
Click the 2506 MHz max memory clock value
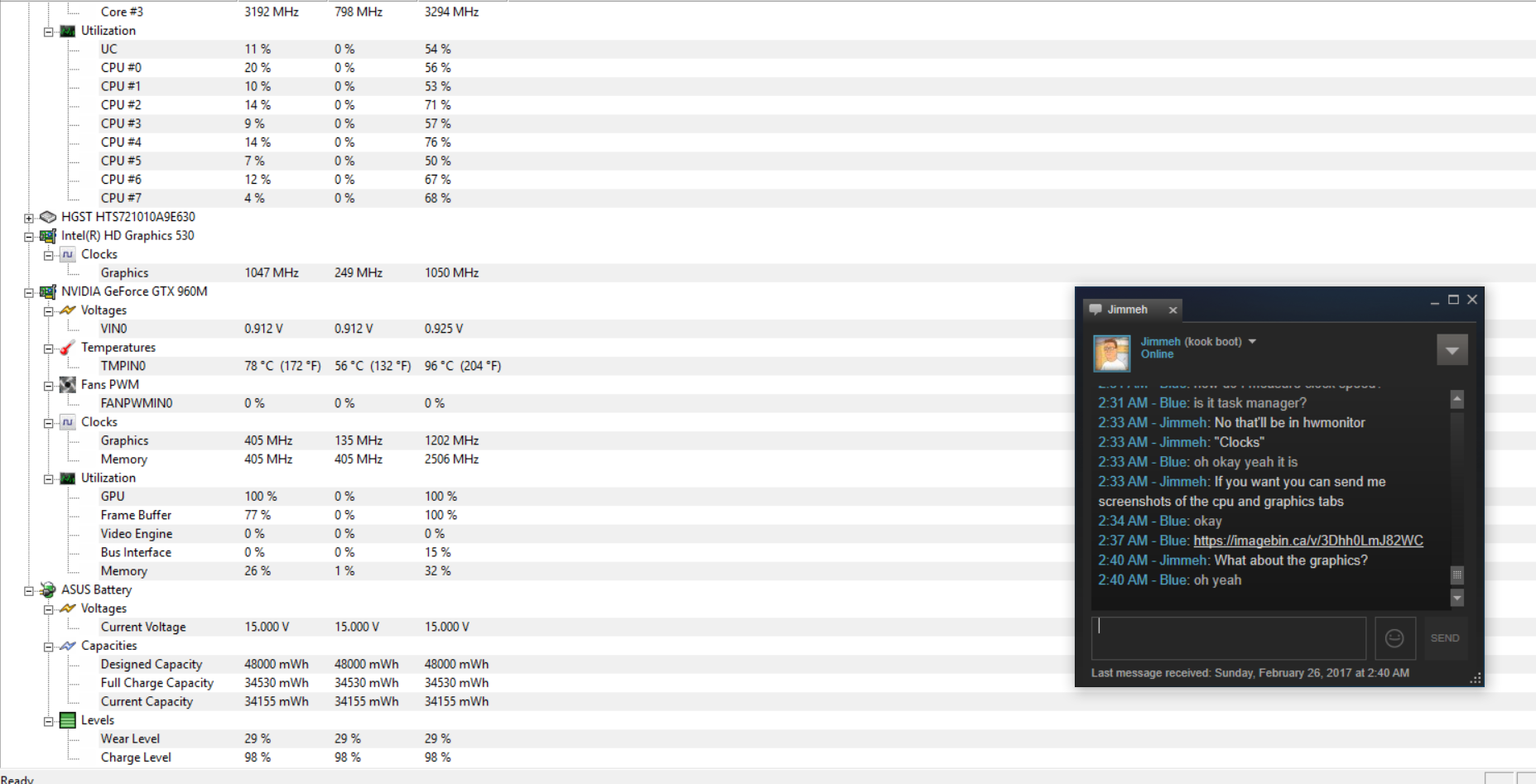point(451,459)
